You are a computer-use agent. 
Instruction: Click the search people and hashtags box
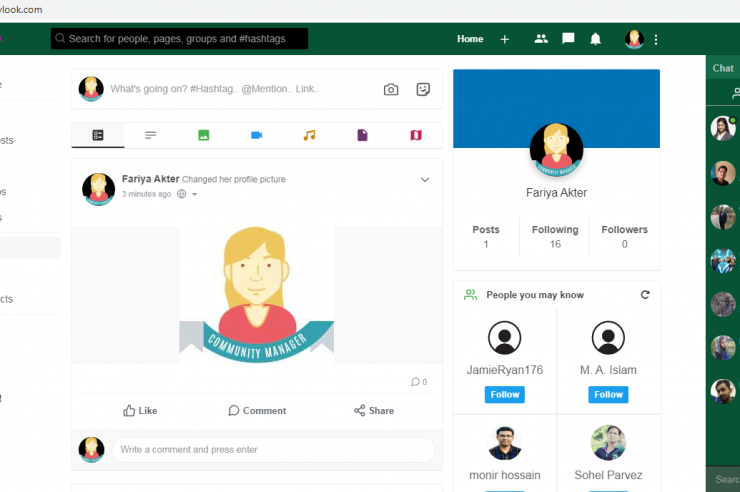tap(180, 39)
